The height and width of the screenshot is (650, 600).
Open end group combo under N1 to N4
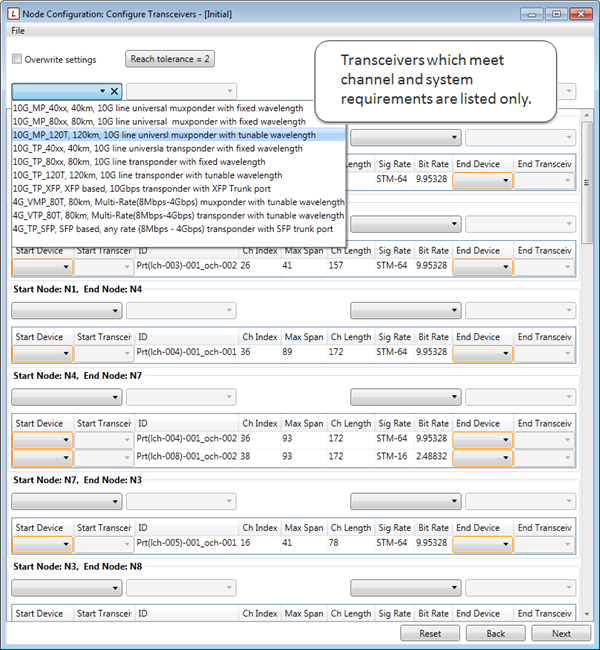point(406,310)
